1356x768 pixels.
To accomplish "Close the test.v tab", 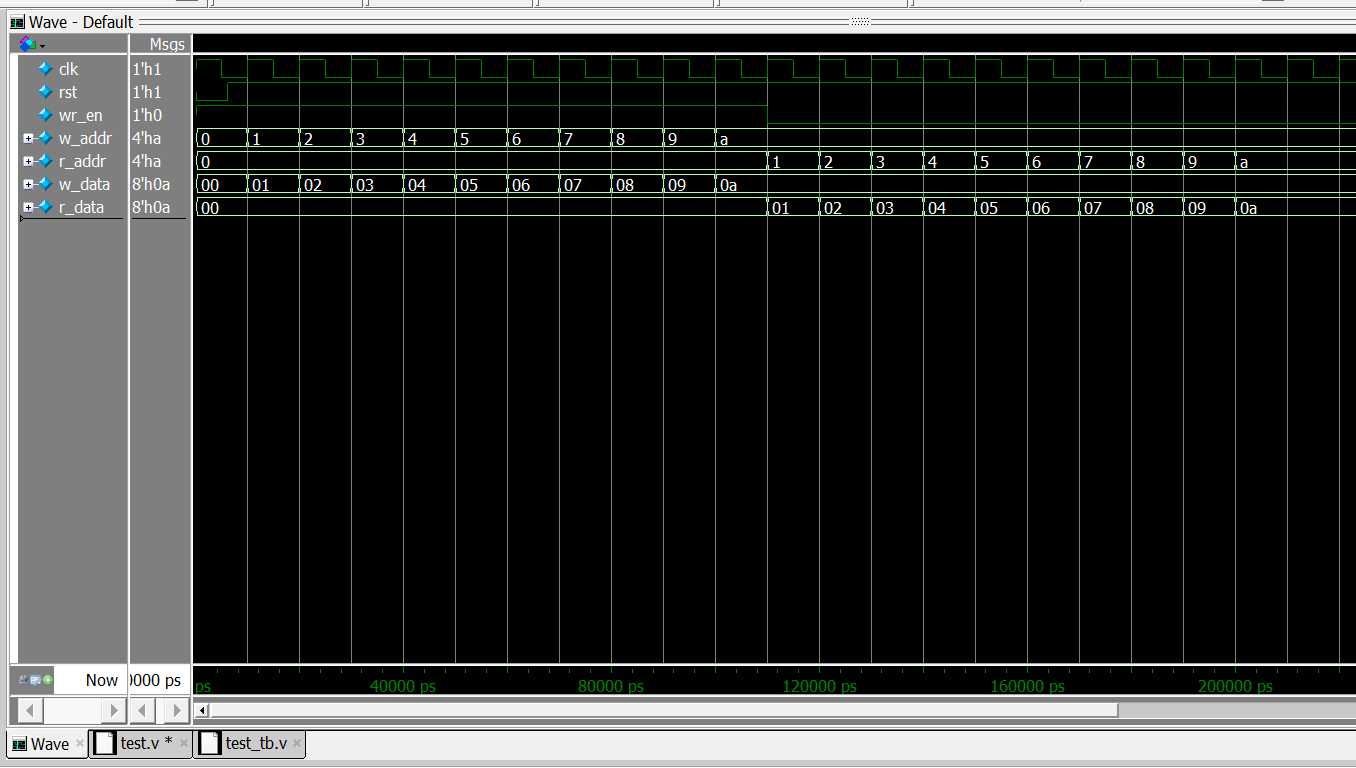I will pyautogui.click(x=183, y=744).
